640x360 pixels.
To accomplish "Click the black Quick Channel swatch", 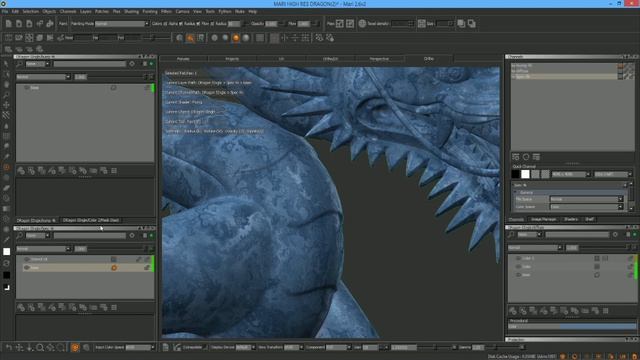I will 516,174.
